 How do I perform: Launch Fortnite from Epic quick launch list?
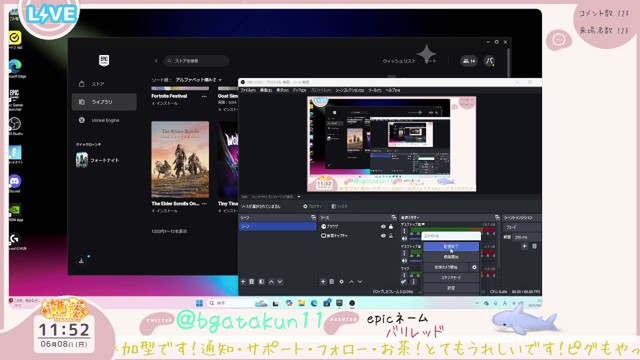pyautogui.click(x=97, y=160)
